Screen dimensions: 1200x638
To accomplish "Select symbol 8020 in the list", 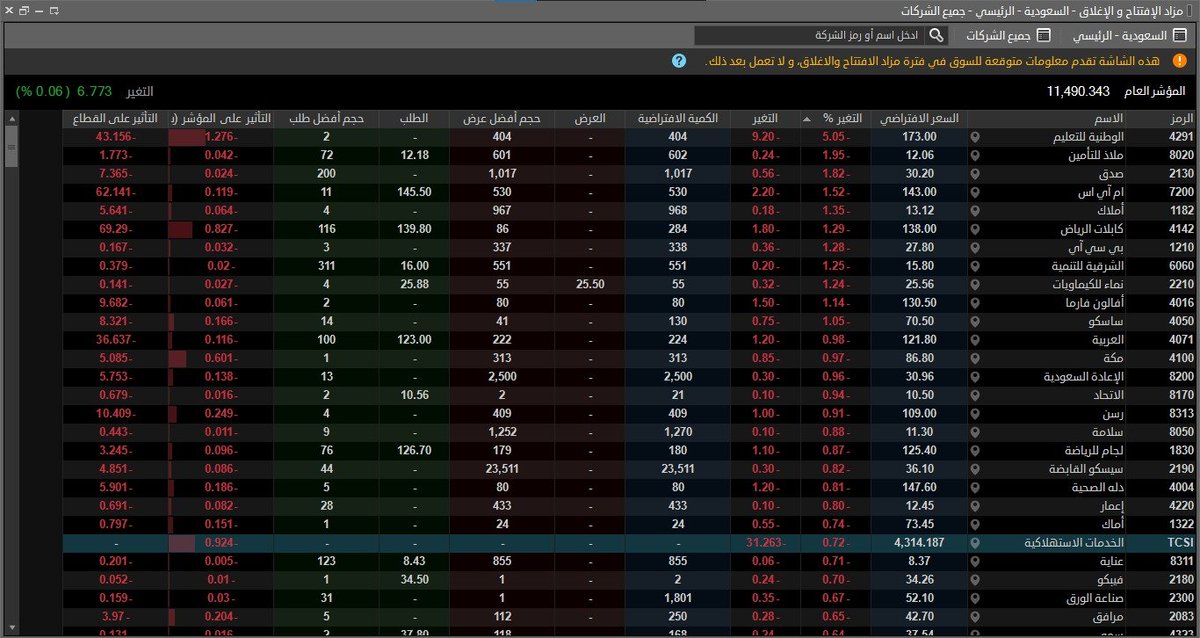I will 1182,155.
